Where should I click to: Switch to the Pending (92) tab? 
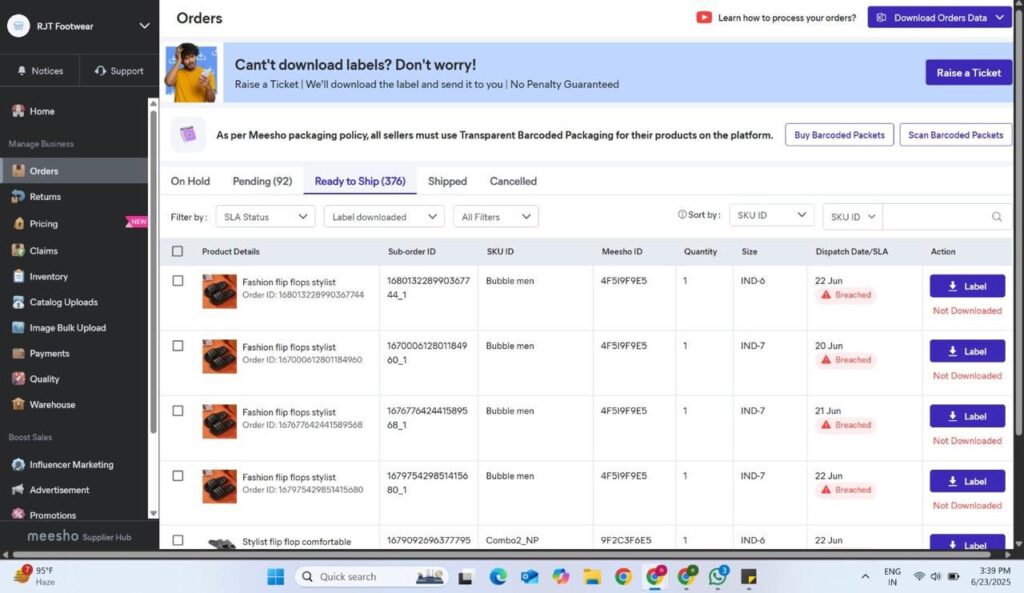point(262,181)
